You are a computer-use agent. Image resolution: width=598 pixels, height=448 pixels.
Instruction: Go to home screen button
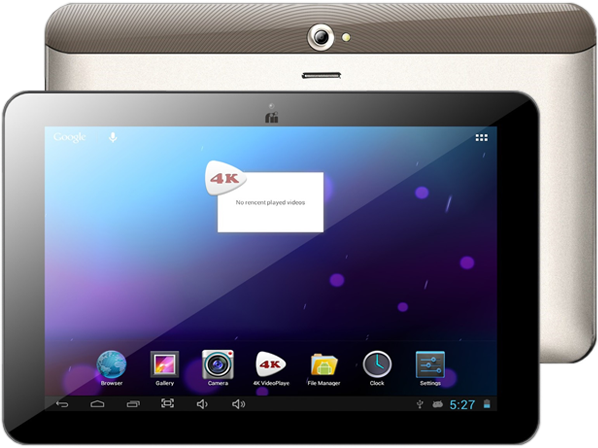click(97, 404)
